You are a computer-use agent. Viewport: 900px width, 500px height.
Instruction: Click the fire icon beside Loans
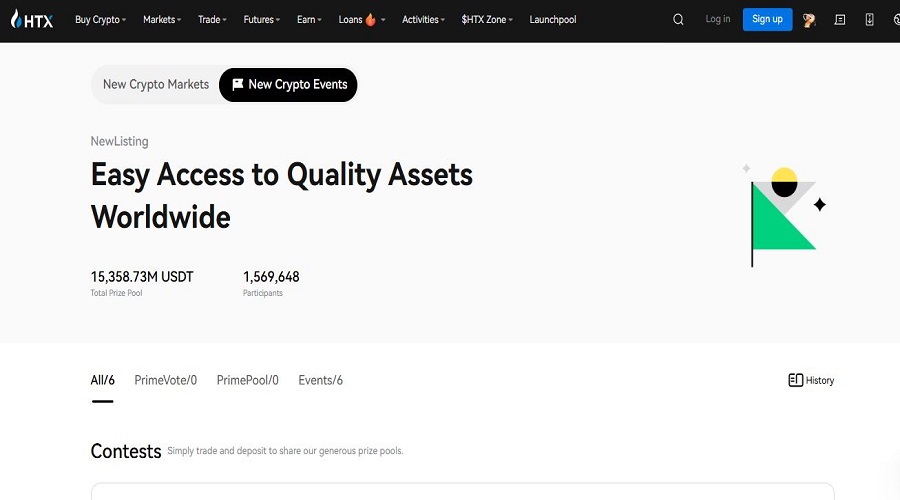(371, 19)
